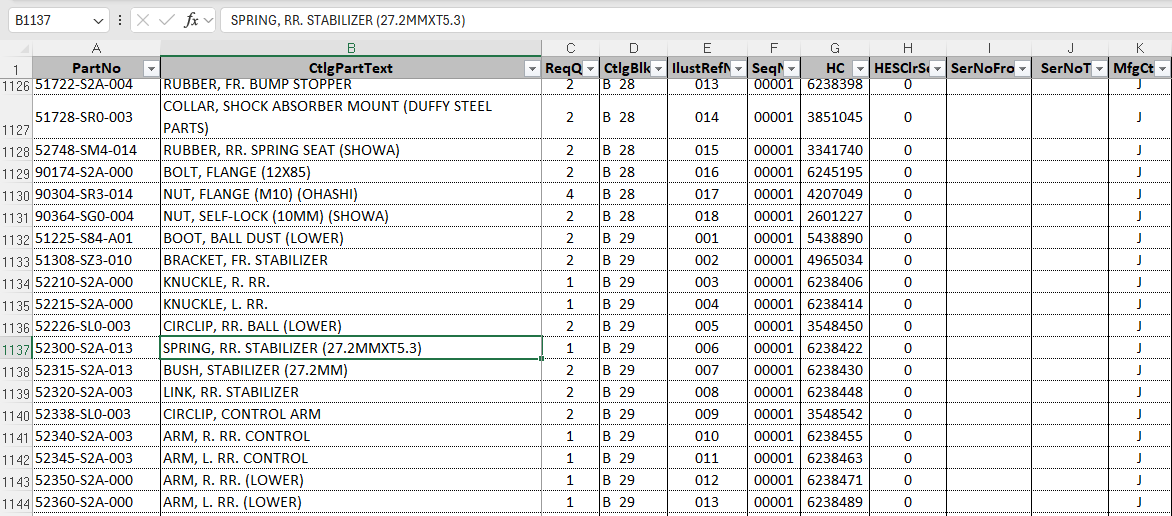Open the HC column filter arrow
This screenshot has width=1172, height=516.
(860, 68)
